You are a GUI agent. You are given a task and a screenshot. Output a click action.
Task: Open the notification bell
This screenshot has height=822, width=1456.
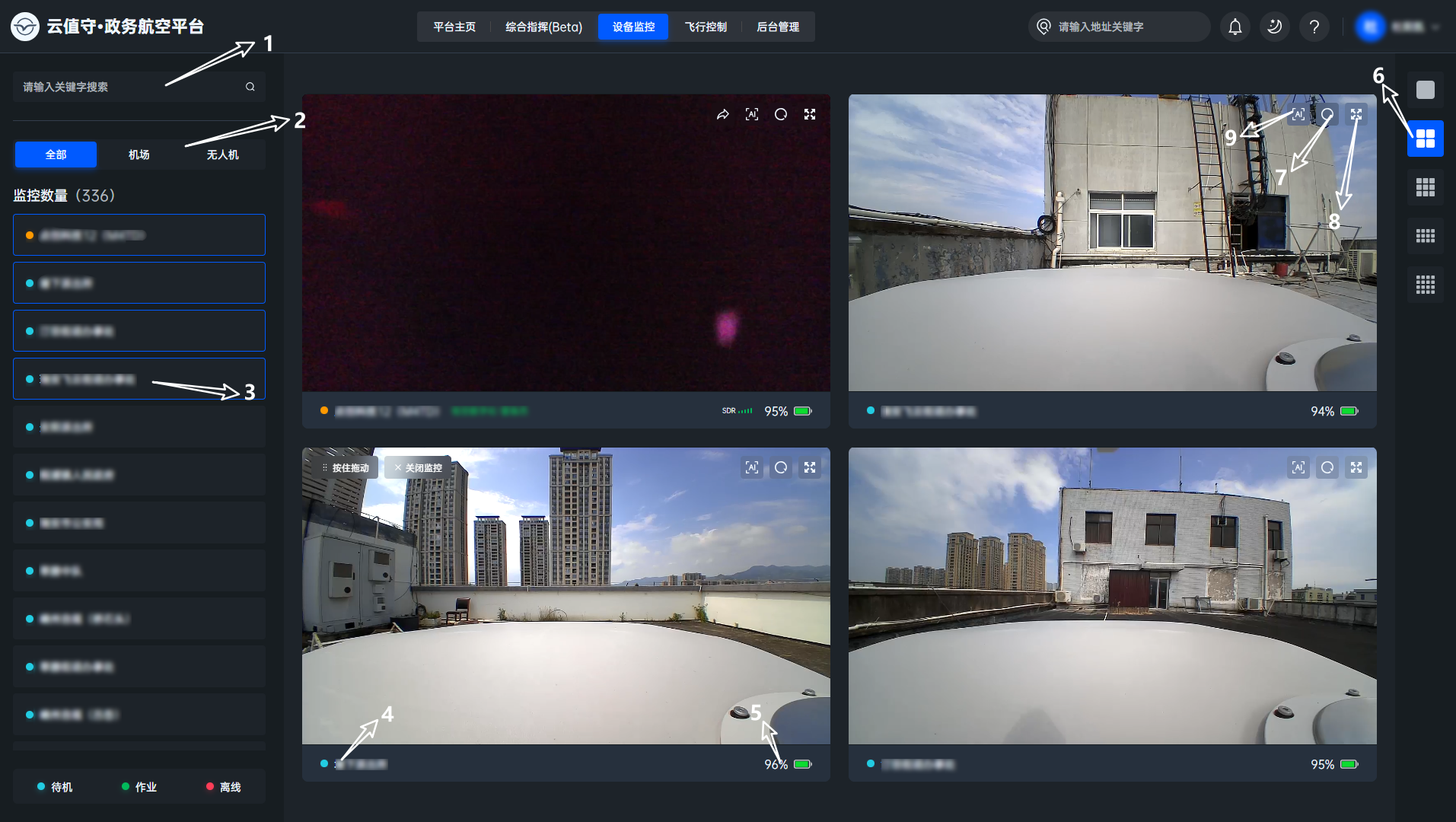pyautogui.click(x=1235, y=27)
